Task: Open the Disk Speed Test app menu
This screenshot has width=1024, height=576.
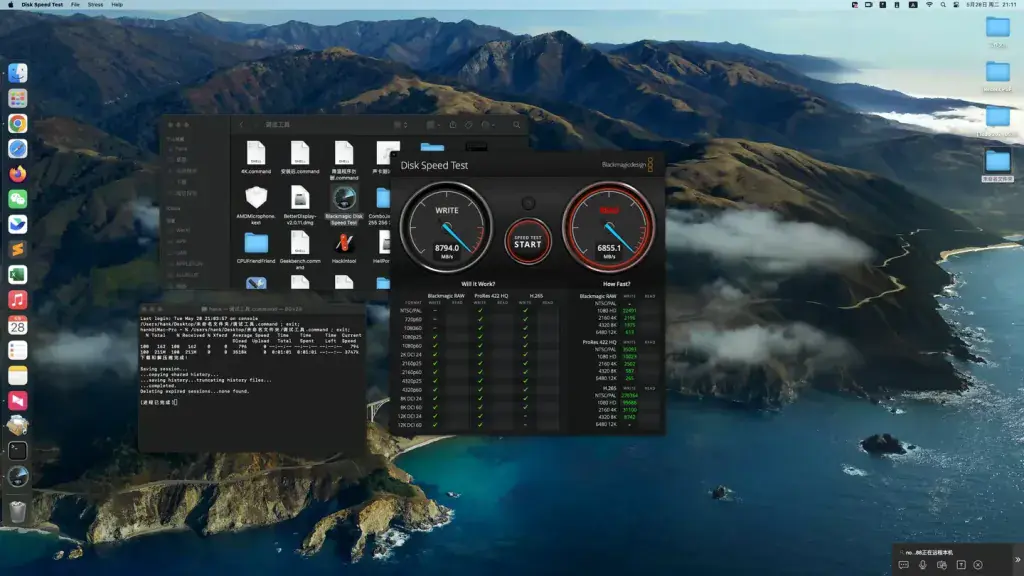Action: coord(42,5)
